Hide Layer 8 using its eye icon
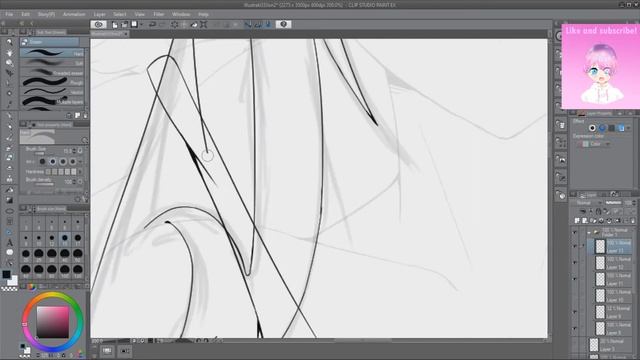This screenshot has width=640, height=360. pyautogui.click(x=575, y=328)
